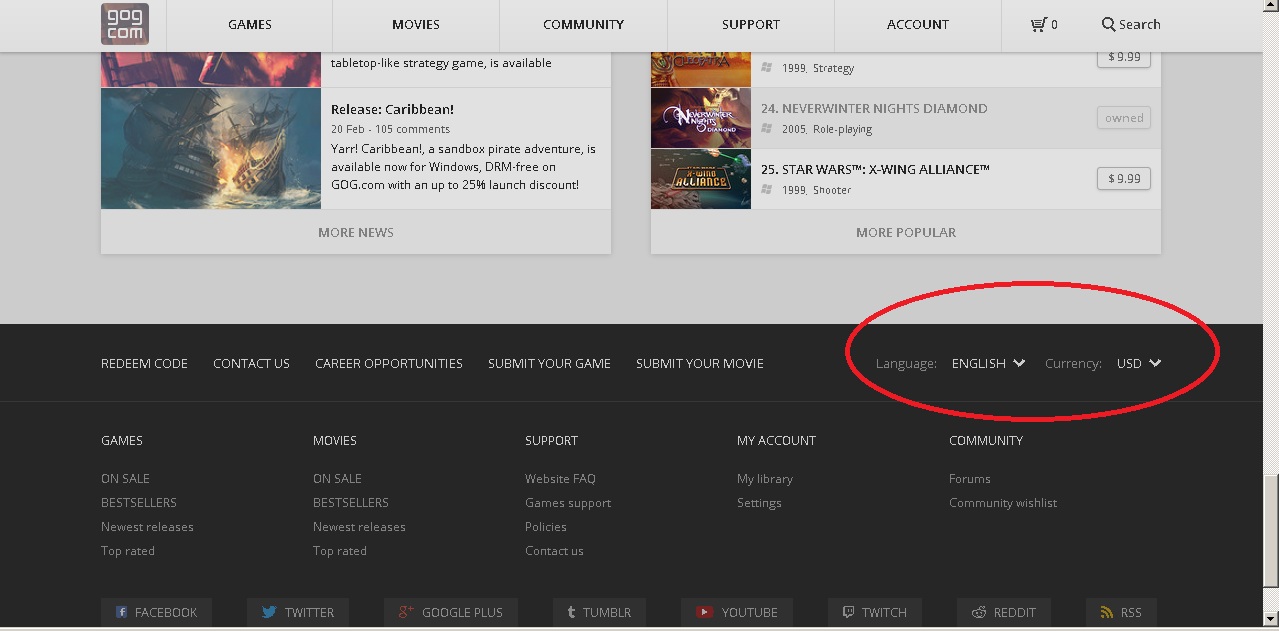1279x631 pixels.
Task: Open SUBMIT YOUR GAME link
Action: point(549,363)
